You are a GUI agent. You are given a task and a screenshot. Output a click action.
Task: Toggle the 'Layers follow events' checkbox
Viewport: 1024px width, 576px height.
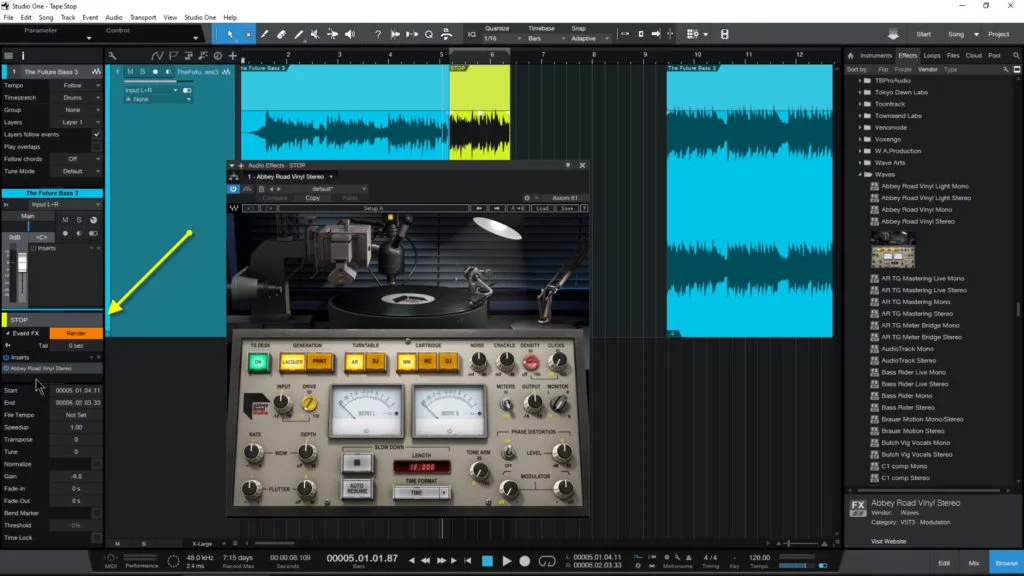[x=97, y=135]
